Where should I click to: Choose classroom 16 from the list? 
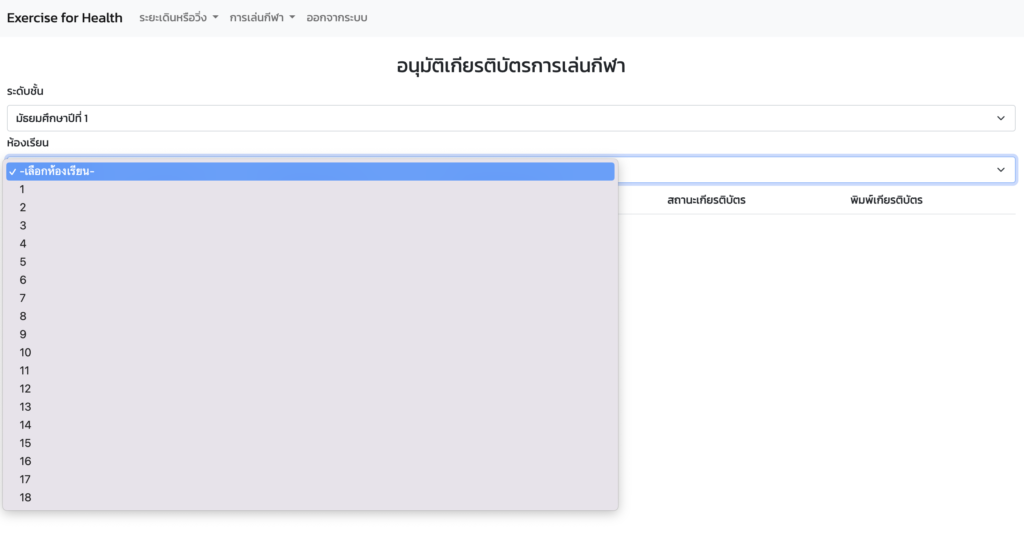click(x=310, y=461)
